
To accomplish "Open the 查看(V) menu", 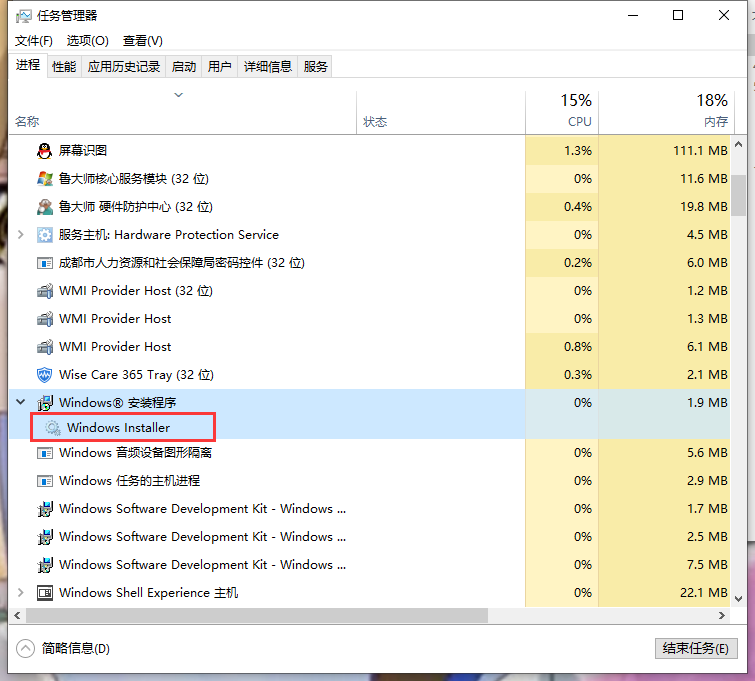I will [143, 41].
